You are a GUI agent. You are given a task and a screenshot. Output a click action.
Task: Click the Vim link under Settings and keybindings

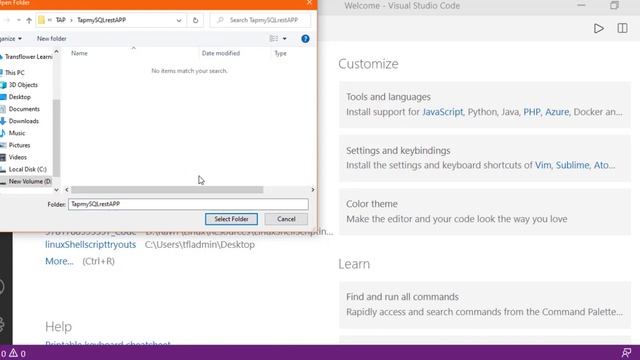point(543,165)
